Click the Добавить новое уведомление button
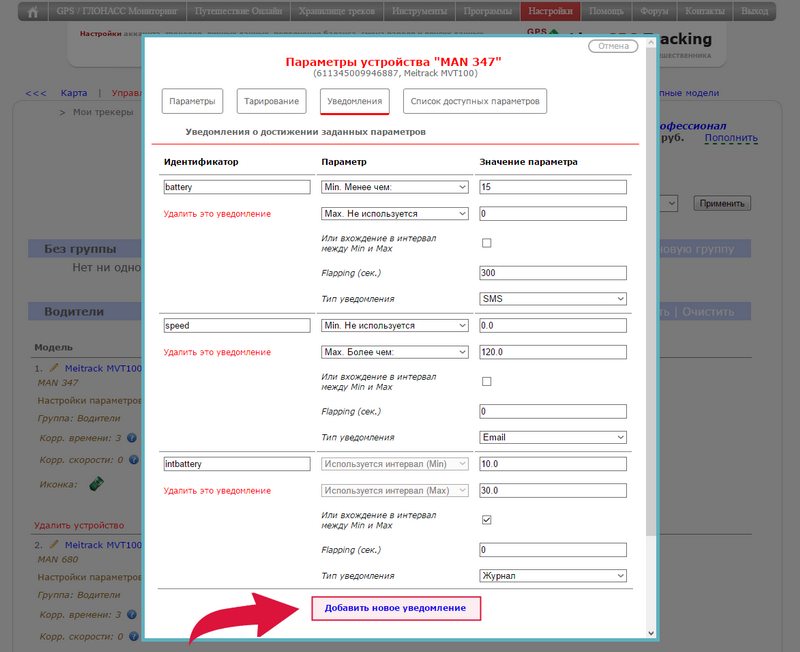The width and height of the screenshot is (800, 652). coord(395,608)
